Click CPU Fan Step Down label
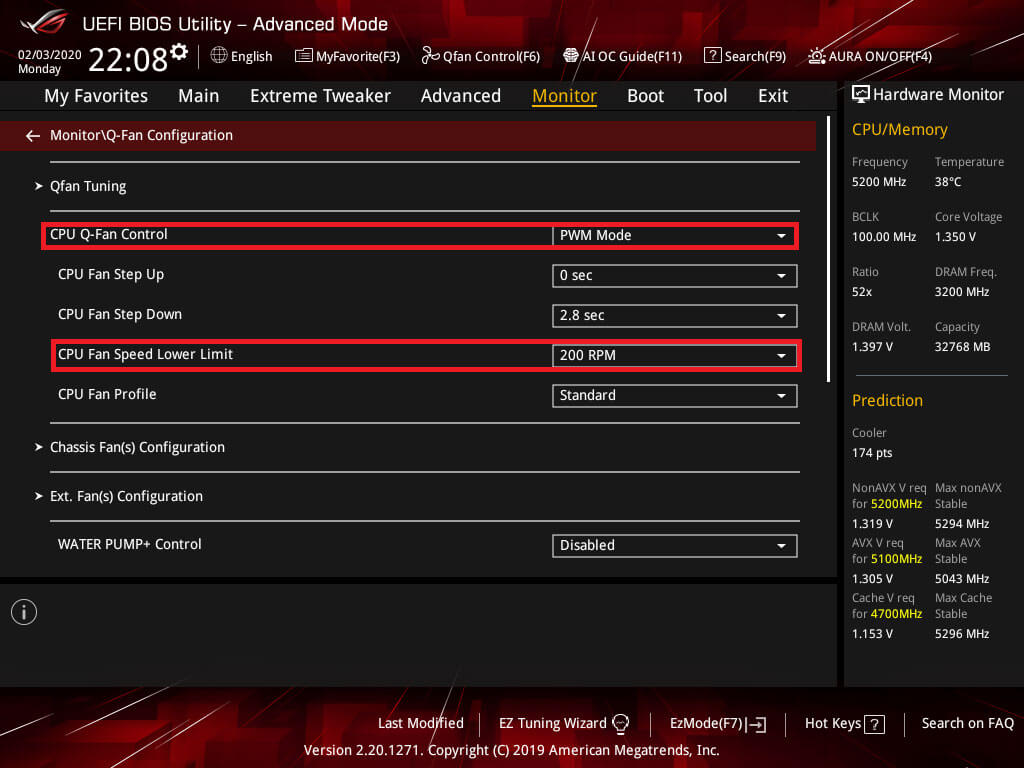 pyautogui.click(x=120, y=314)
